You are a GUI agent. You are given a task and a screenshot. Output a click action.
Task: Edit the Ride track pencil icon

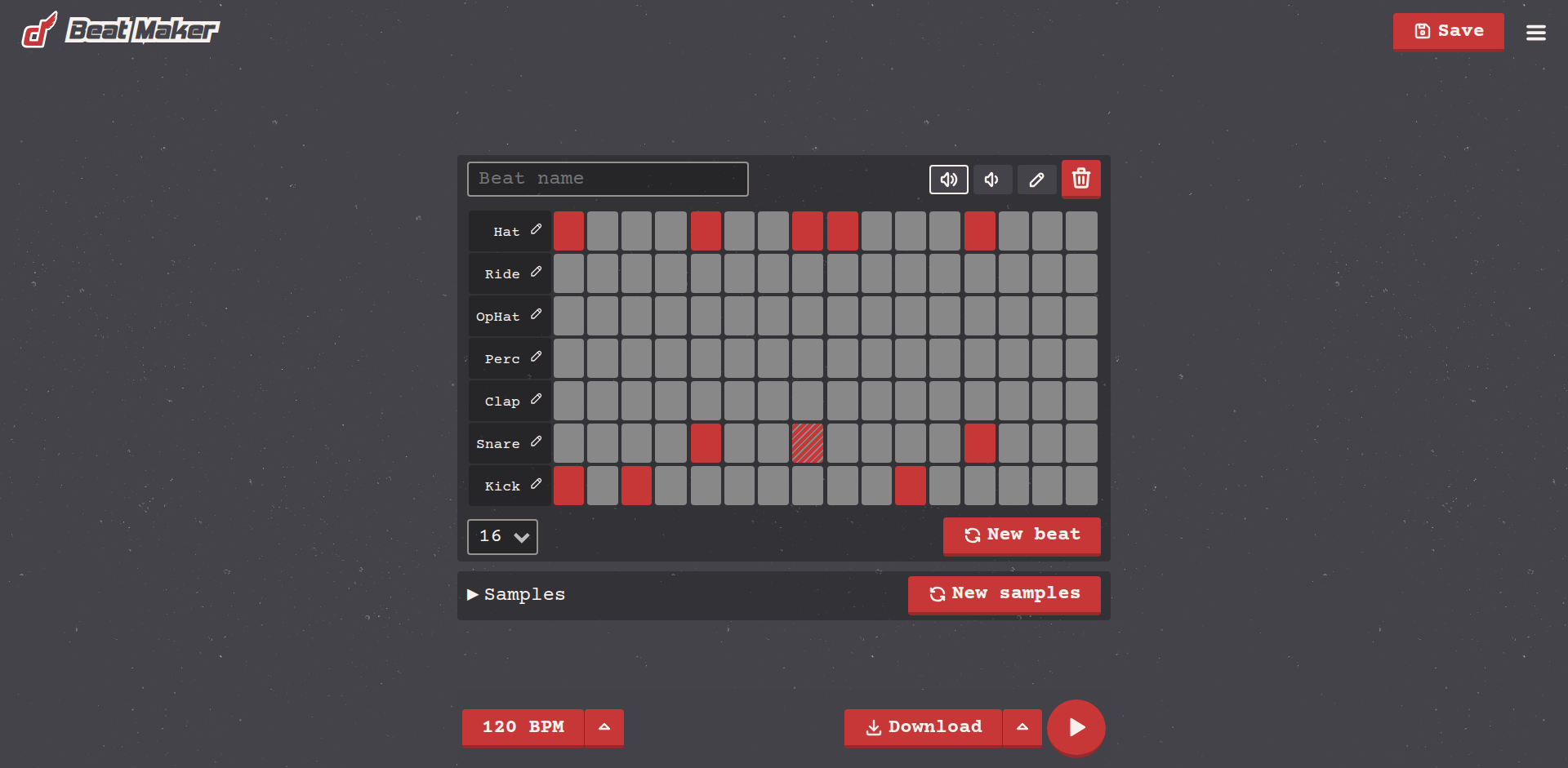coord(536,272)
